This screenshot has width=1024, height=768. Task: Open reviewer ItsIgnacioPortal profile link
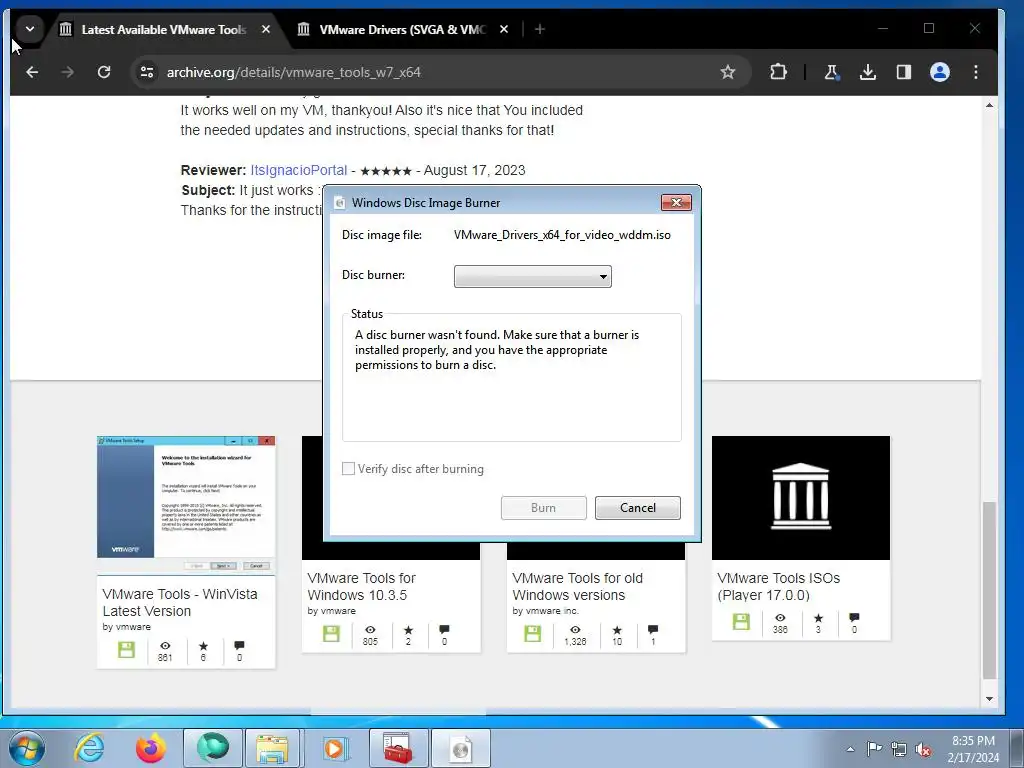298,170
